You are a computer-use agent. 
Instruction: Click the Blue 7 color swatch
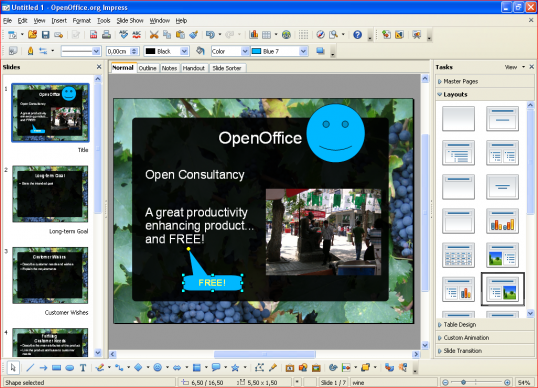coord(257,51)
